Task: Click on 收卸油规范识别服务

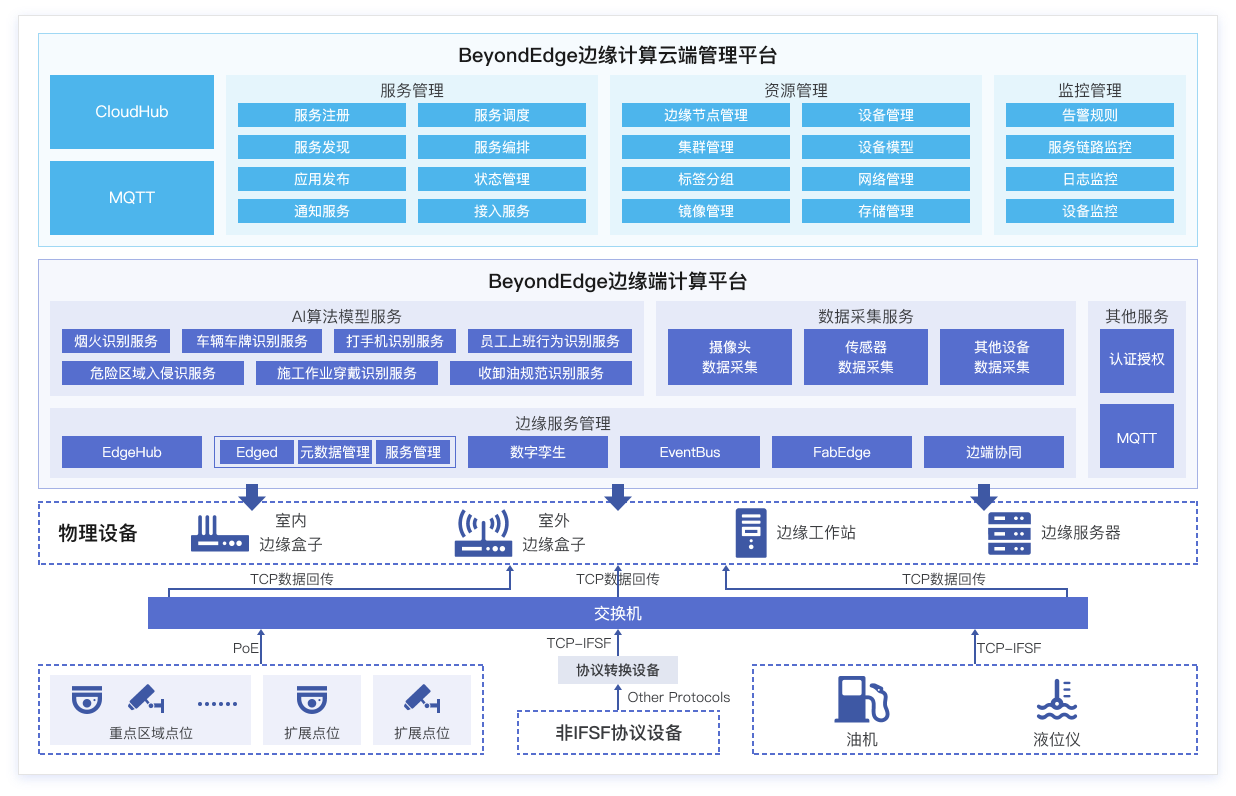Action: tap(541, 373)
